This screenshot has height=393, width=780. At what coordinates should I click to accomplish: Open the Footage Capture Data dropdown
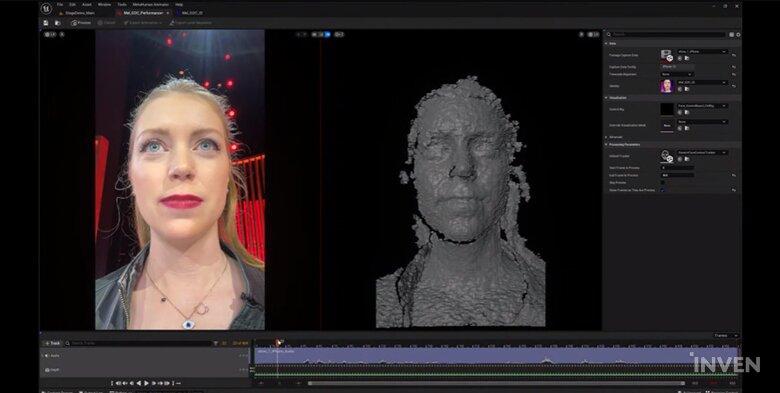pyautogui.click(x=702, y=52)
